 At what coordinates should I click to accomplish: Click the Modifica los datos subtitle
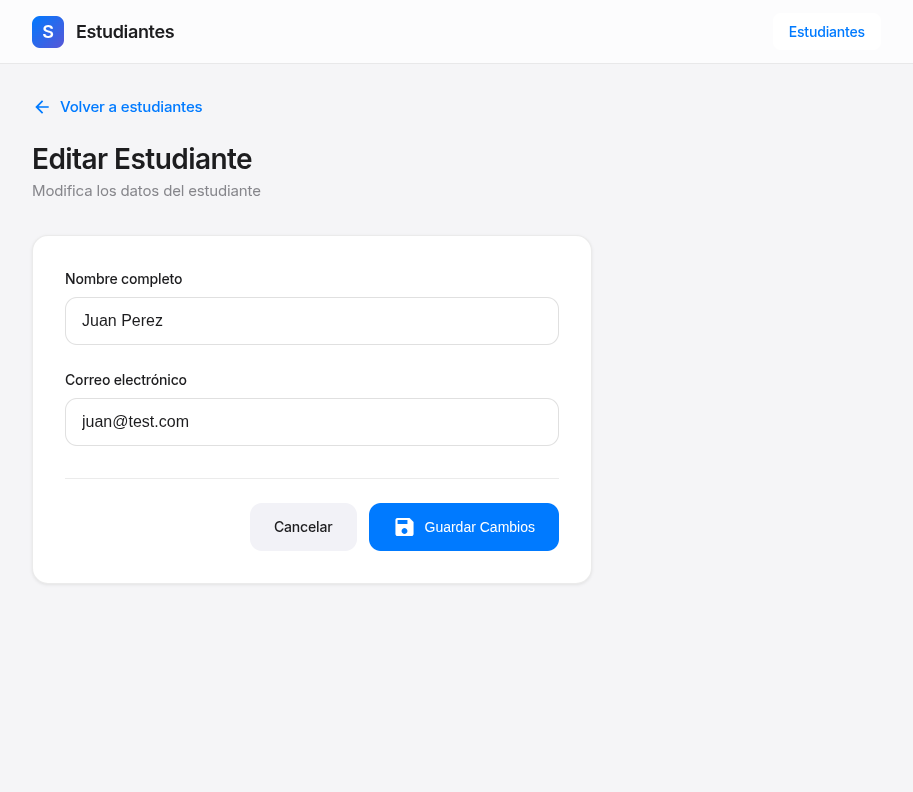click(x=146, y=191)
